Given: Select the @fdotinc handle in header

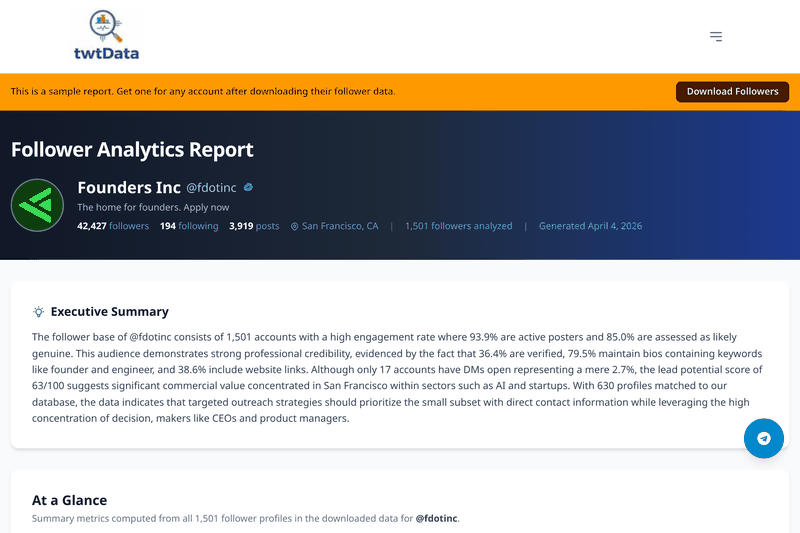Looking at the screenshot, I should [211, 188].
